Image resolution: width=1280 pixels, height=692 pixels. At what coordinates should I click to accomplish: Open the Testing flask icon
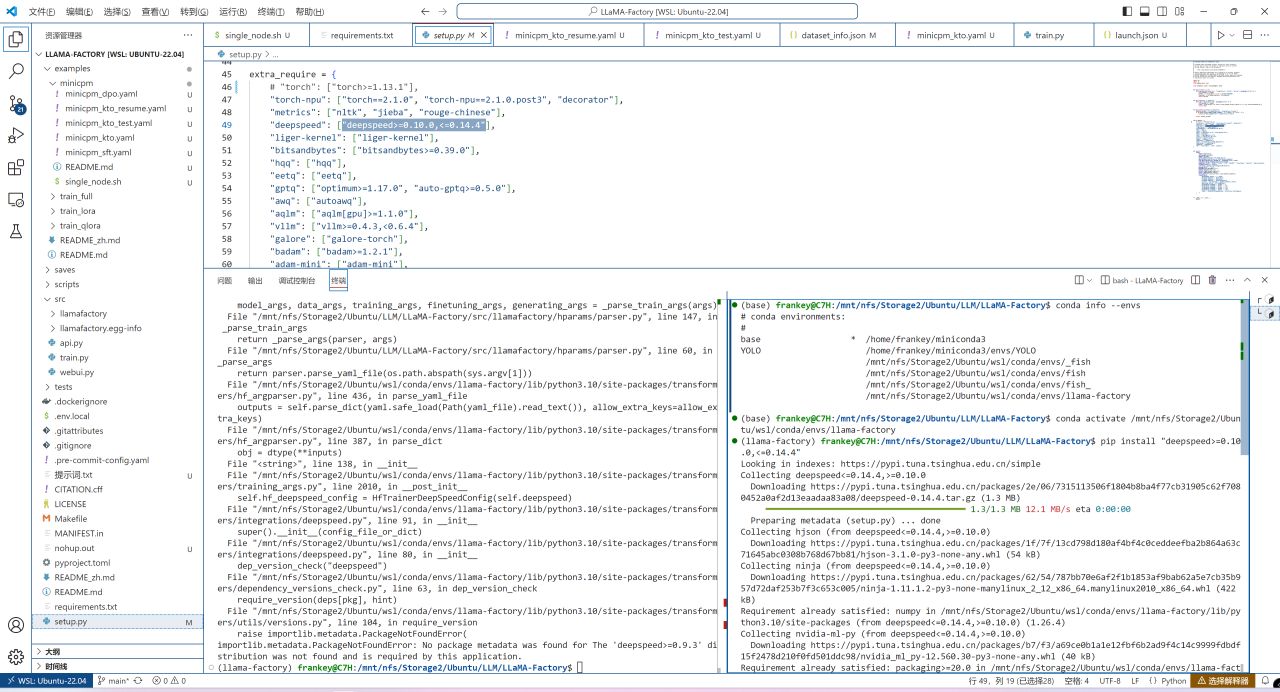click(x=16, y=231)
